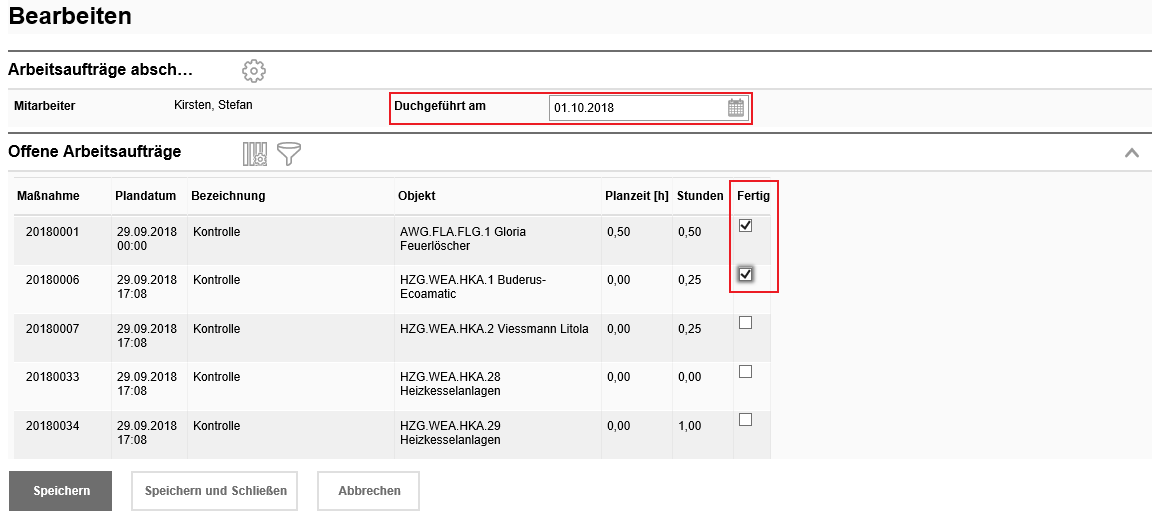Sort by the Maßnahme column header
1155x520 pixels.
click(48, 196)
